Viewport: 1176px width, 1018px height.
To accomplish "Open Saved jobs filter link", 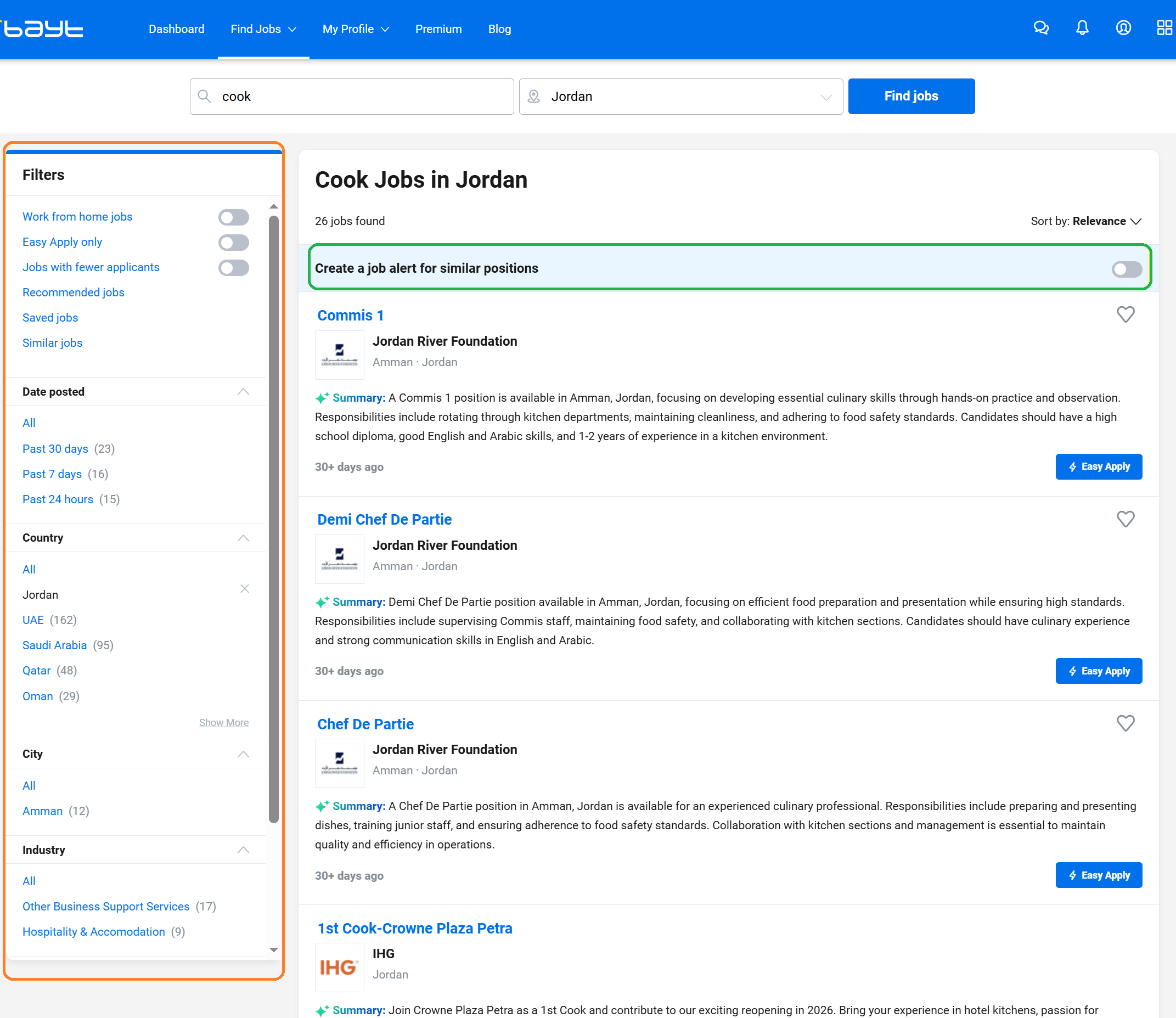I will tap(50, 318).
